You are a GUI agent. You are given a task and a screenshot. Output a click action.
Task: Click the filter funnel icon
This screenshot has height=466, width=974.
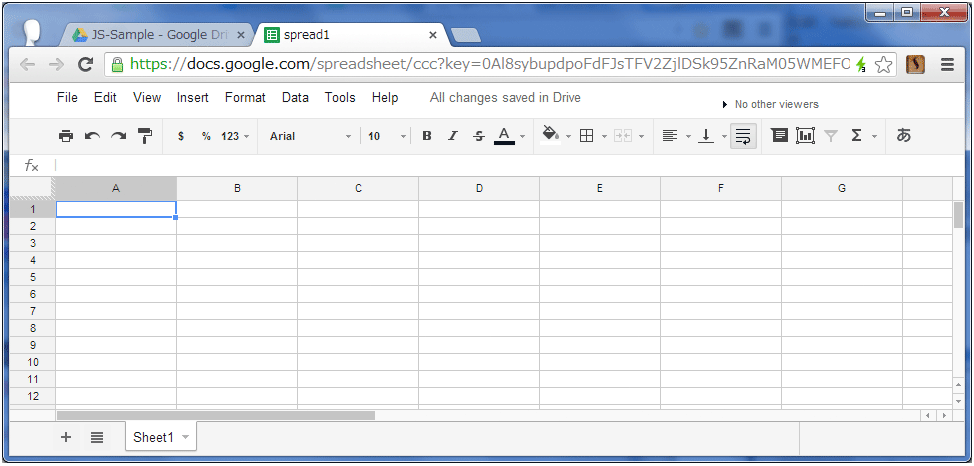coord(831,136)
